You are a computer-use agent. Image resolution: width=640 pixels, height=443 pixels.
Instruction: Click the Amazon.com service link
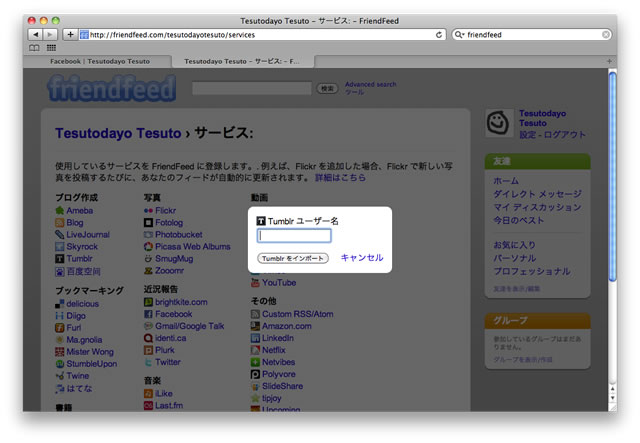287,326
